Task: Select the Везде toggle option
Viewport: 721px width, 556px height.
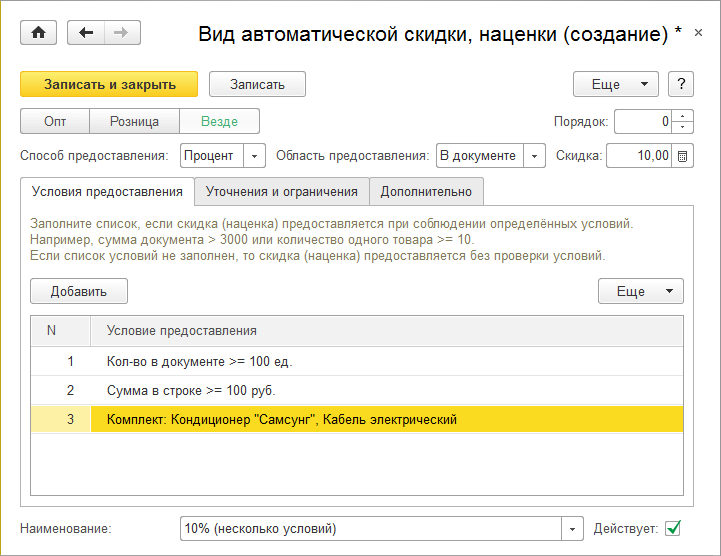Action: (x=219, y=122)
